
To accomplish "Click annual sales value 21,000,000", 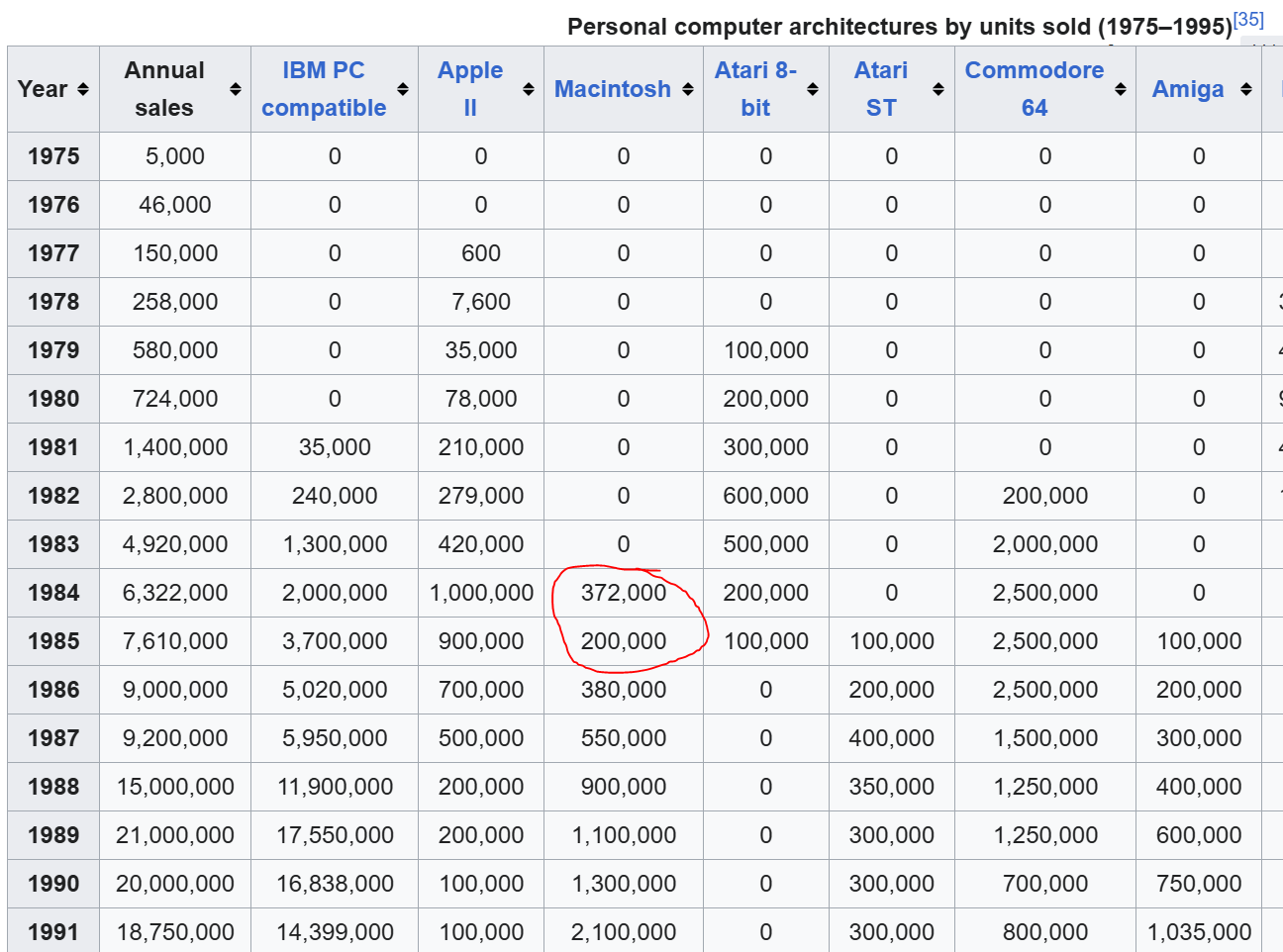I will click(175, 835).
